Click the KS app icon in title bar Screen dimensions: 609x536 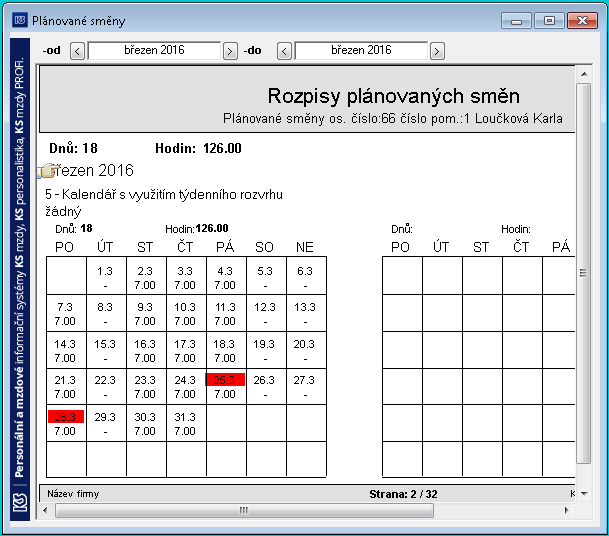click(20, 20)
